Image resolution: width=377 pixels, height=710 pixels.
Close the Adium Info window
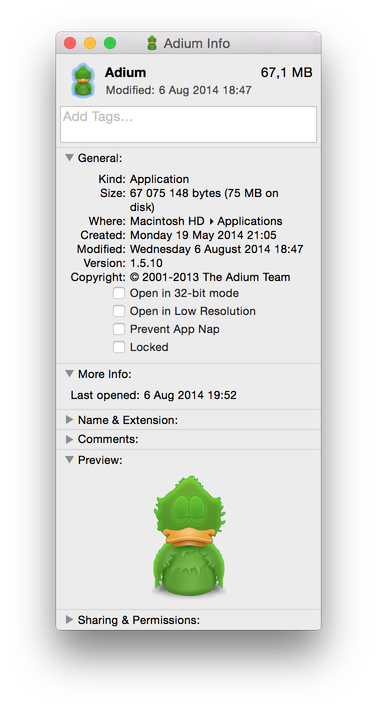[70, 43]
